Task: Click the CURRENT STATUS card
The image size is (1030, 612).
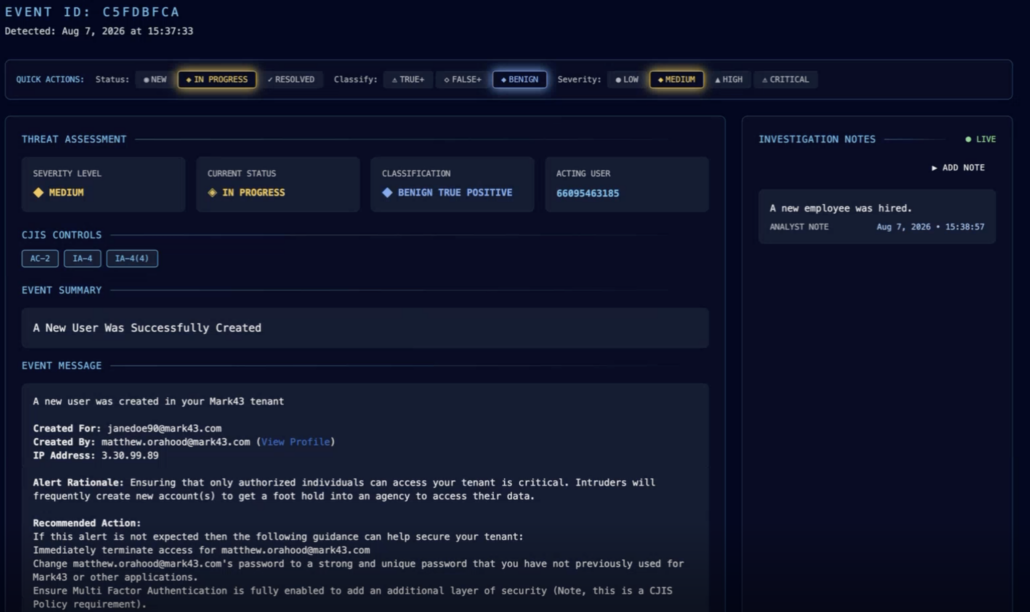Action: pos(278,184)
